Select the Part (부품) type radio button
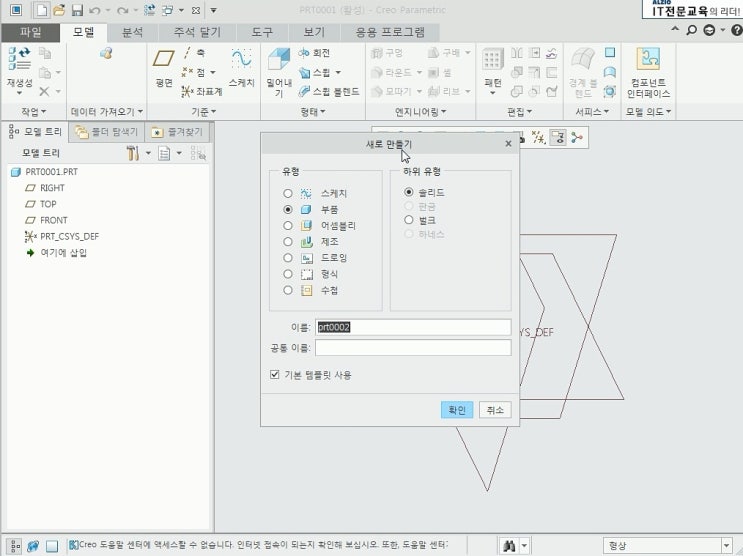This screenshot has height=556, width=743. click(288, 210)
